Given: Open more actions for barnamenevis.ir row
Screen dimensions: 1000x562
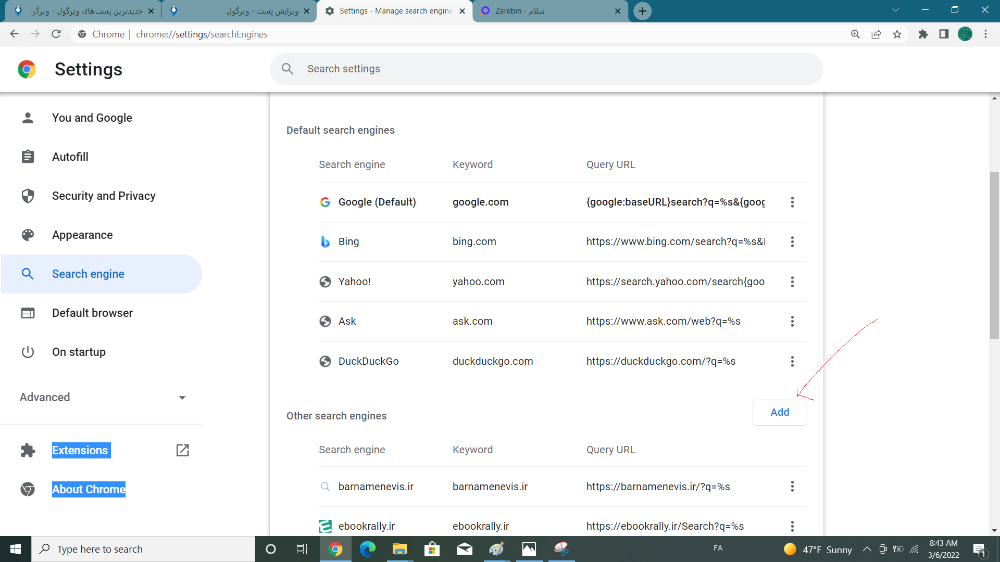Looking at the screenshot, I should pyautogui.click(x=792, y=487).
